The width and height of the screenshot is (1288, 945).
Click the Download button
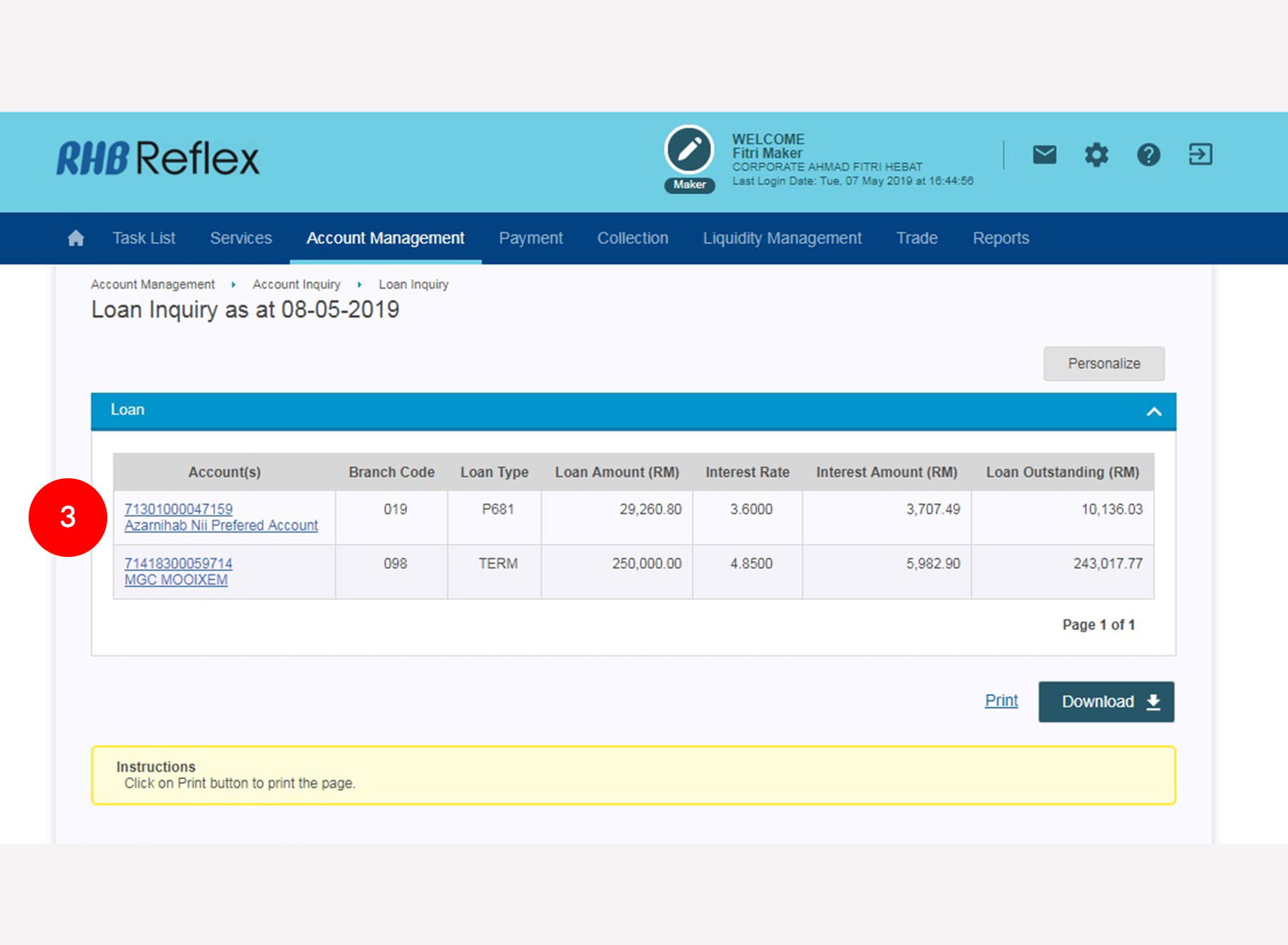click(1106, 702)
